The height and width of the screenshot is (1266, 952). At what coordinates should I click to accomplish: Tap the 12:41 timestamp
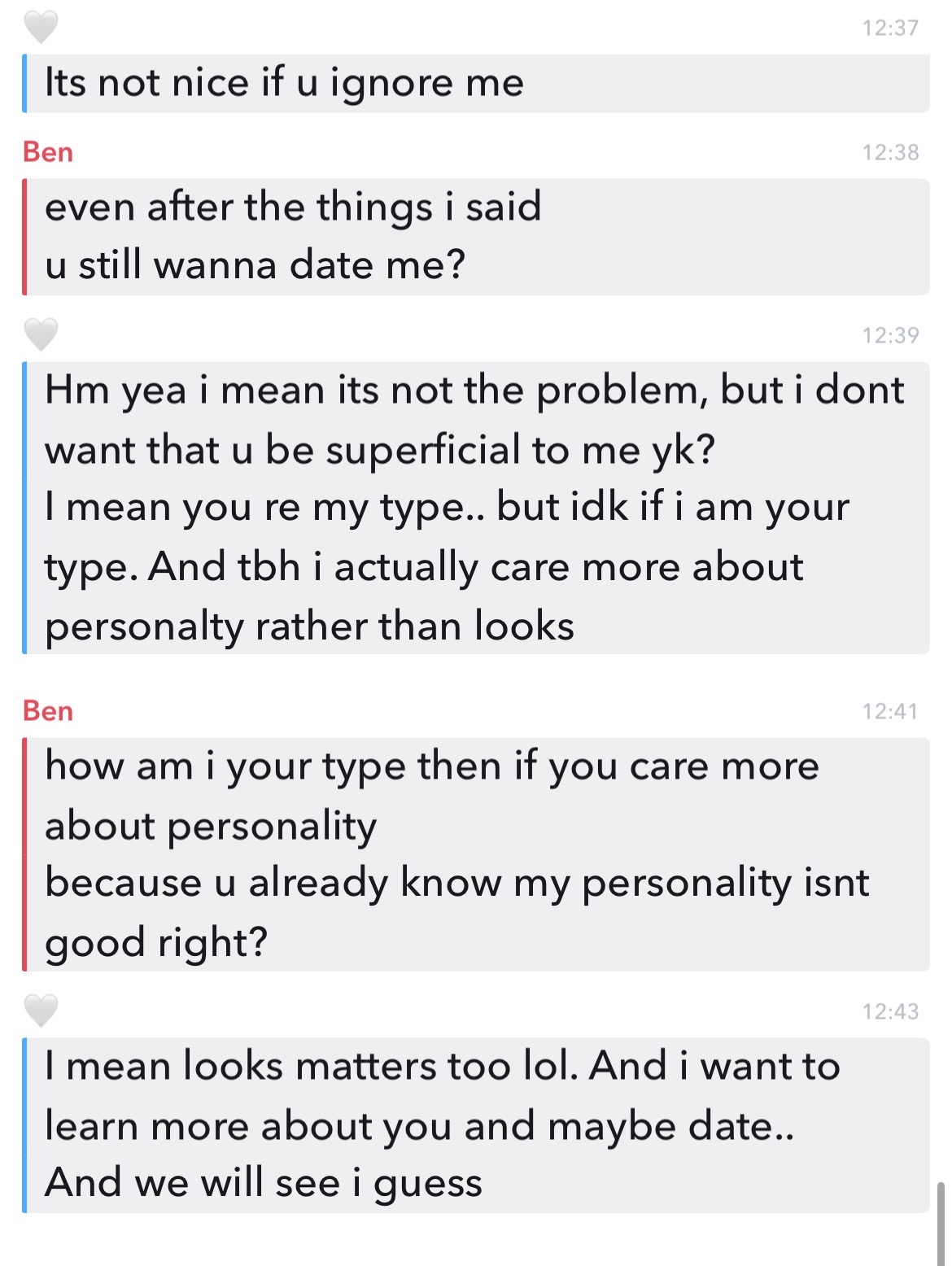click(890, 711)
